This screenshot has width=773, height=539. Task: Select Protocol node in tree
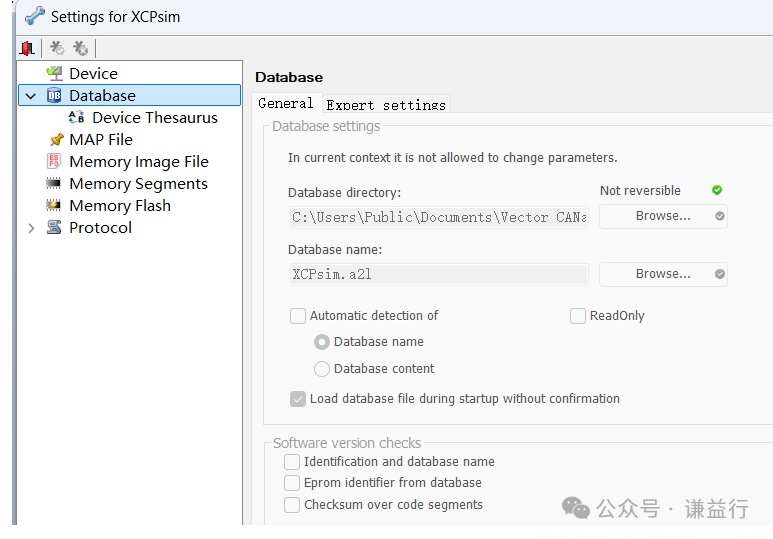point(101,227)
